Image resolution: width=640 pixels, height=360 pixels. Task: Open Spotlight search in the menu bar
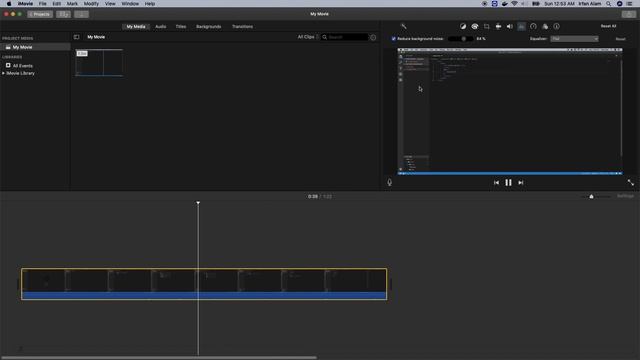tap(609, 4)
